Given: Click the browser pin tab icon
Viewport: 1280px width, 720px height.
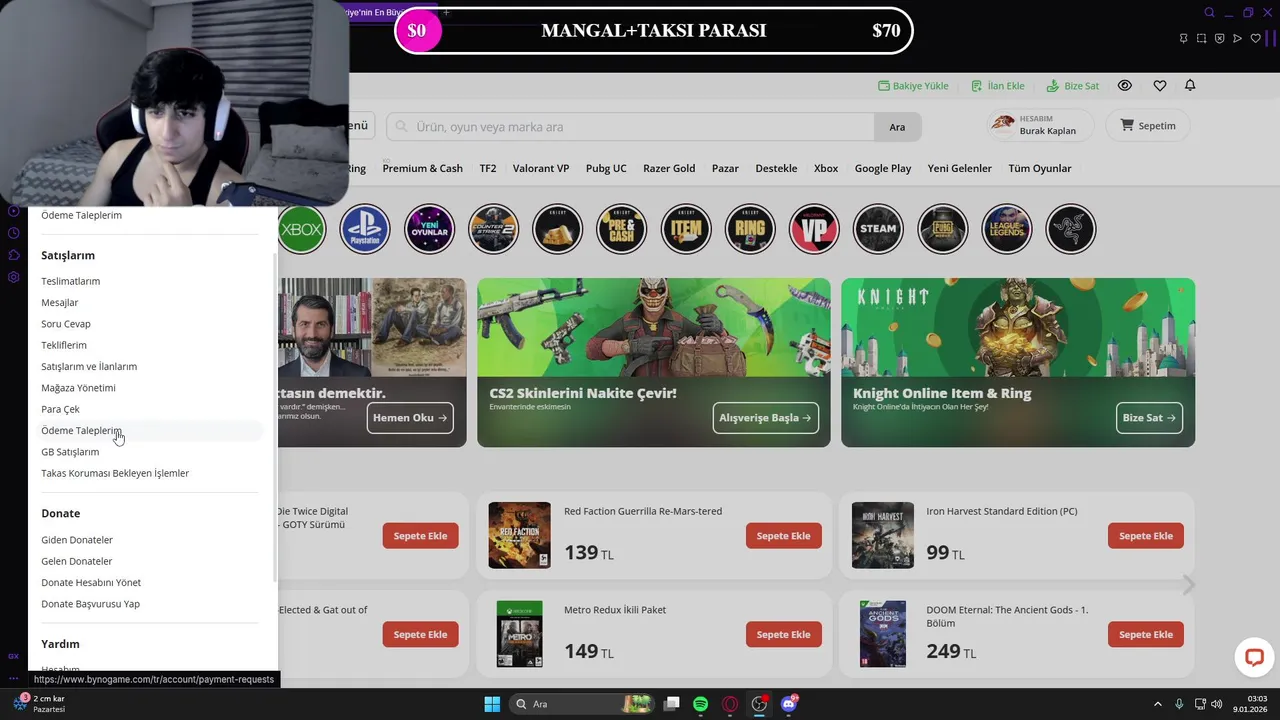Looking at the screenshot, I should point(1184,38).
